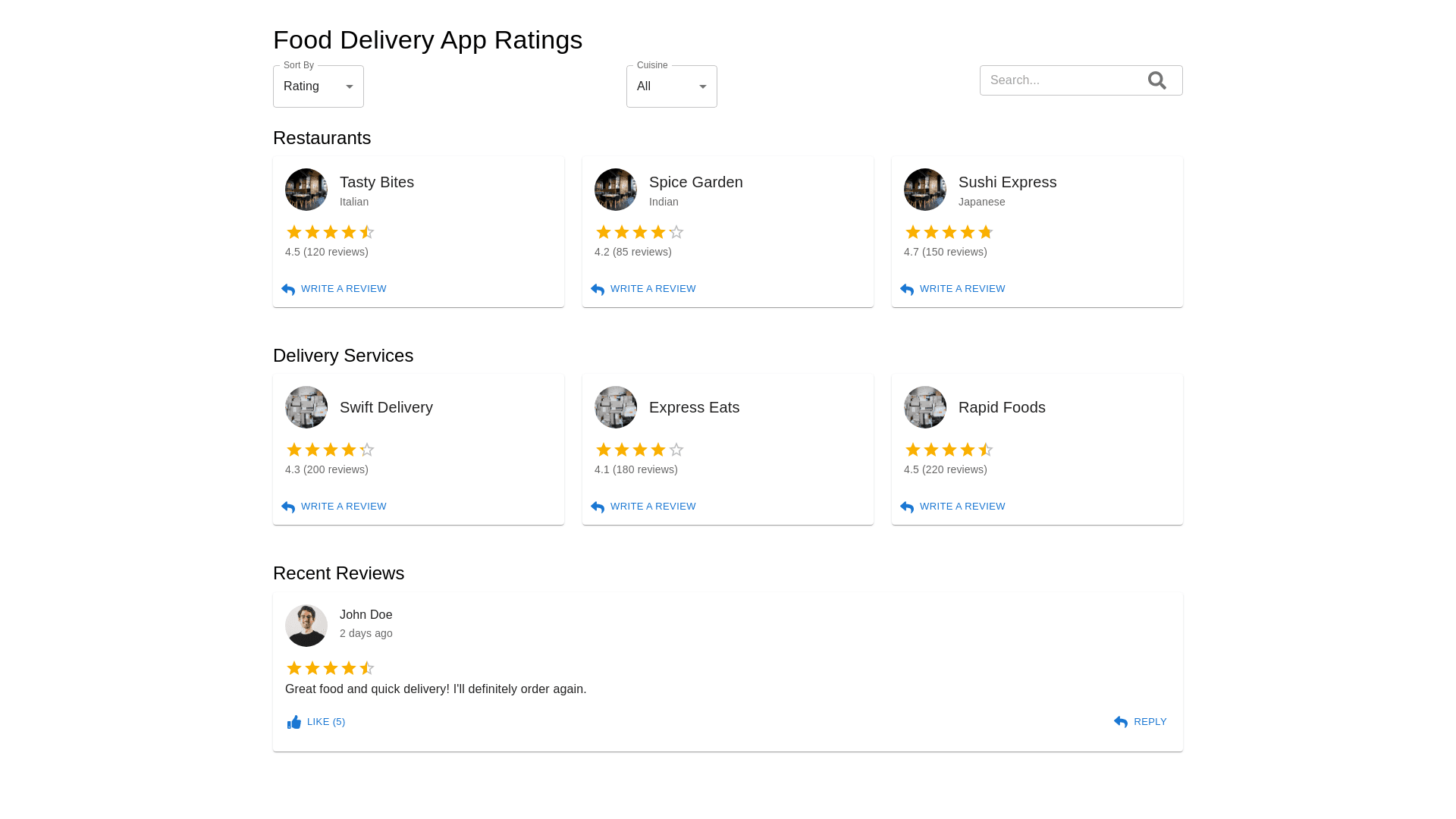
Task: Click the Sort By dropdown arrow
Action: [350, 86]
